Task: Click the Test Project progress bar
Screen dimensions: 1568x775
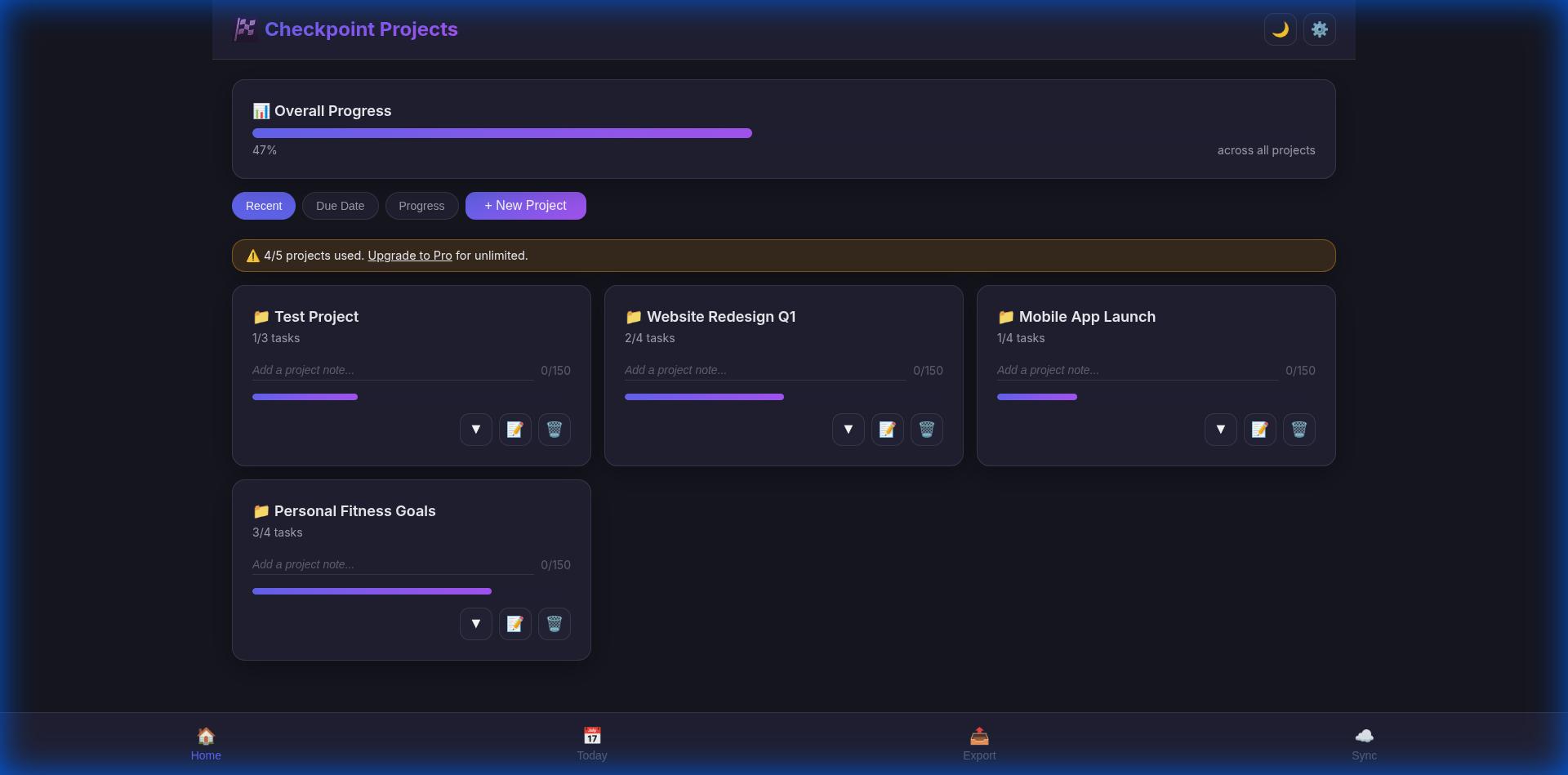Action: 412,397
